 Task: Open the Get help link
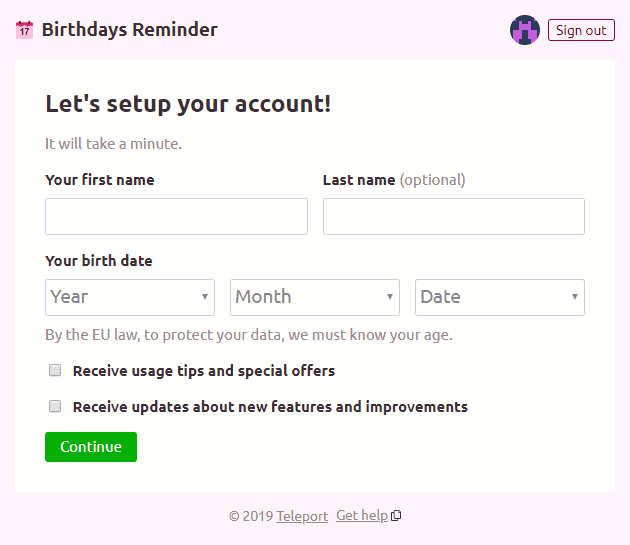(361, 516)
